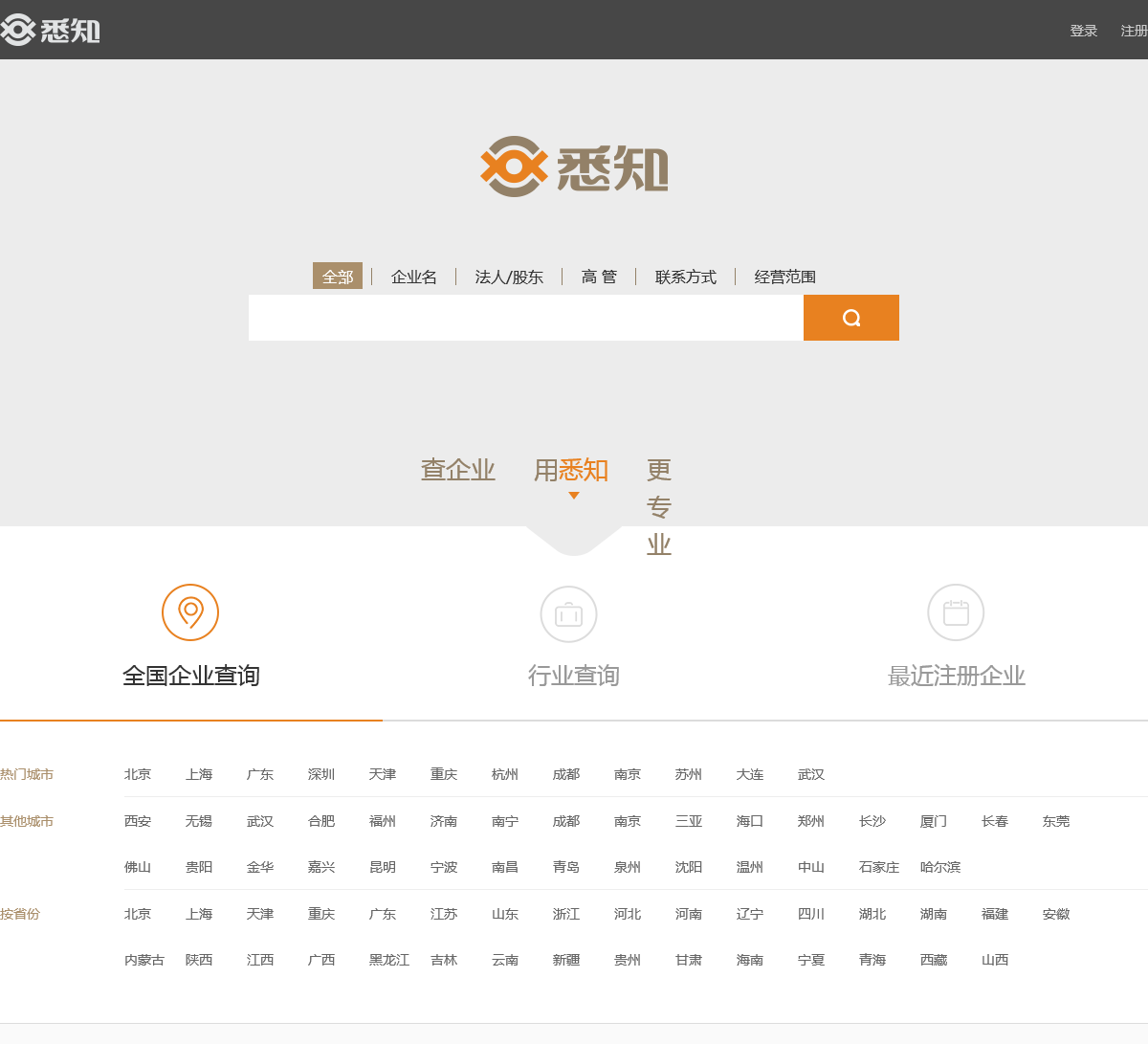Select 青海 province

click(x=872, y=960)
